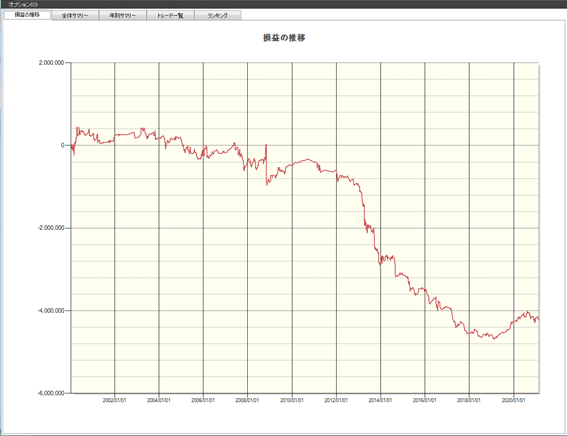Click the -4,000,000 y-axis label
This screenshot has width=567, height=436.
coord(51,311)
